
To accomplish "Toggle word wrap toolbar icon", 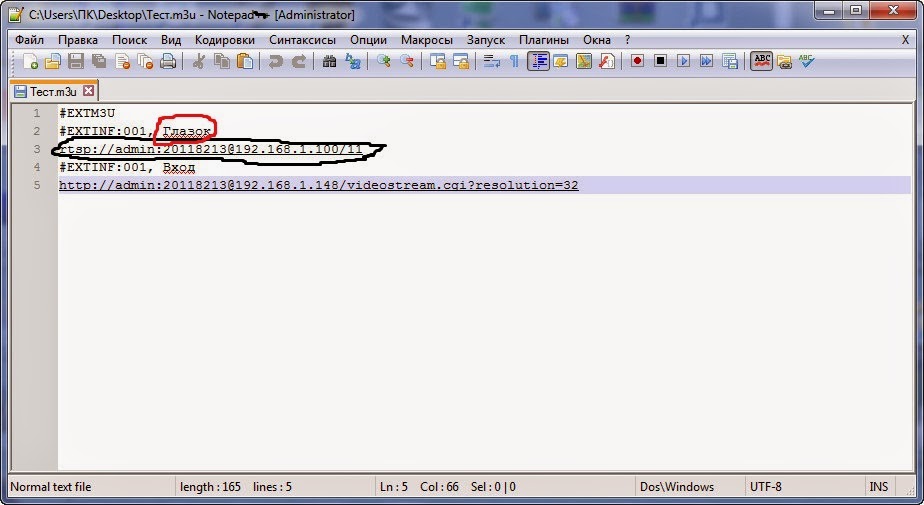I will [x=491, y=61].
